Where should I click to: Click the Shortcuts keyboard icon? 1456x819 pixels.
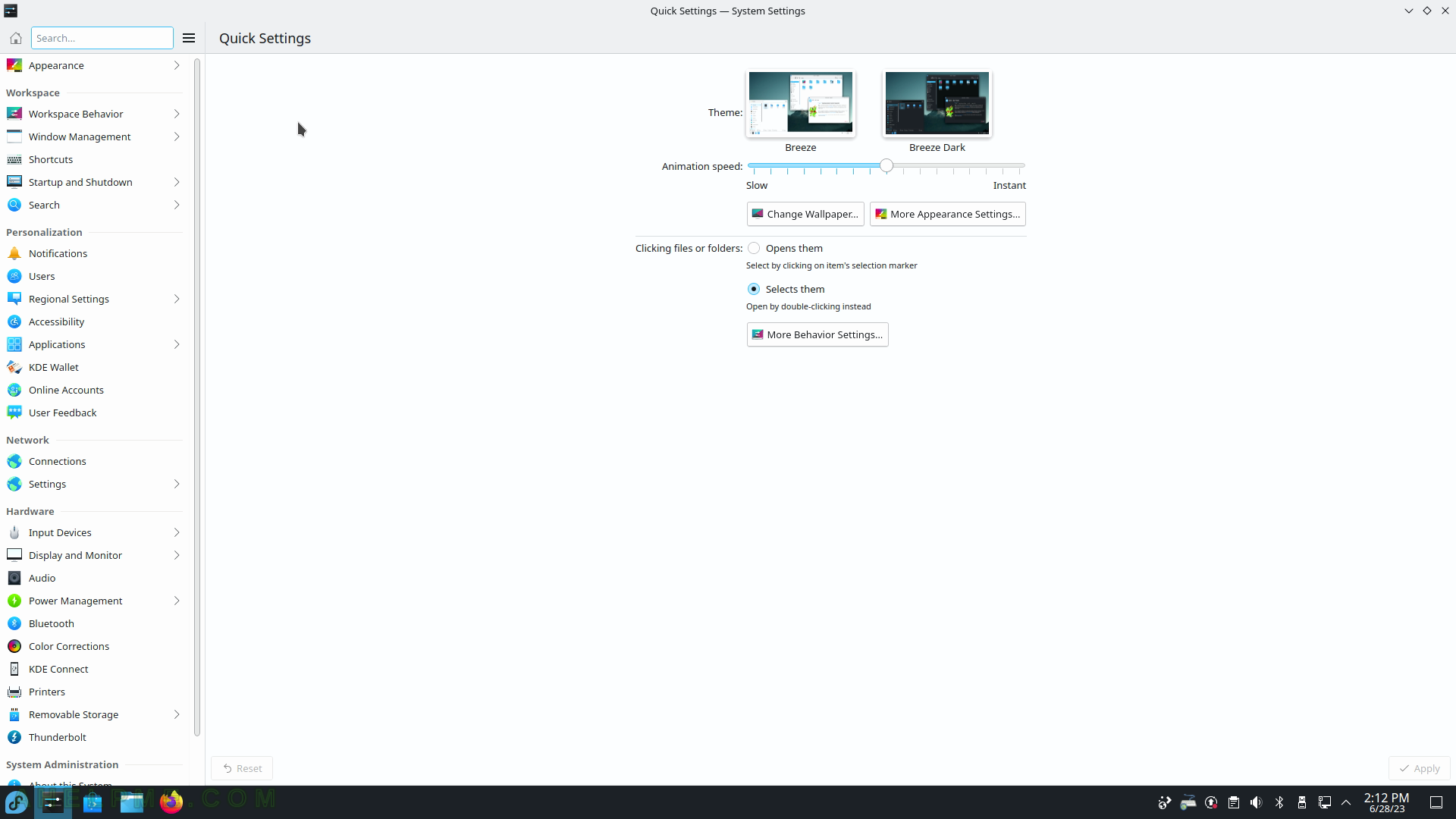pyautogui.click(x=14, y=159)
